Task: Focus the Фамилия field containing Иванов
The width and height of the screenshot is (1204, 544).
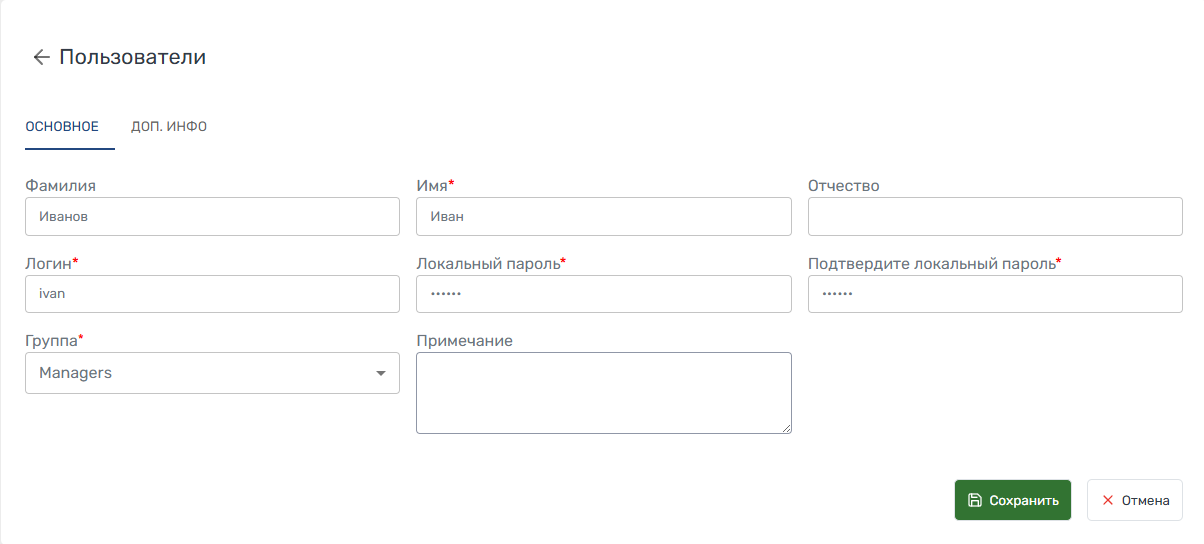Action: pos(212,216)
